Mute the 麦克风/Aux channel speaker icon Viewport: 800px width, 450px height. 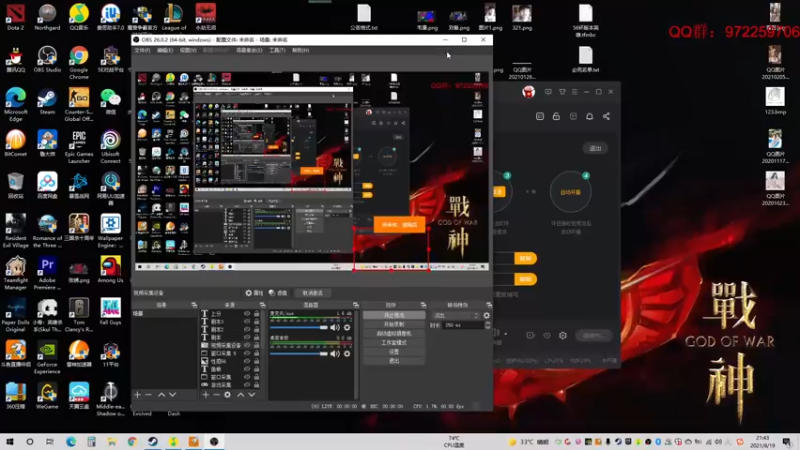[335, 328]
